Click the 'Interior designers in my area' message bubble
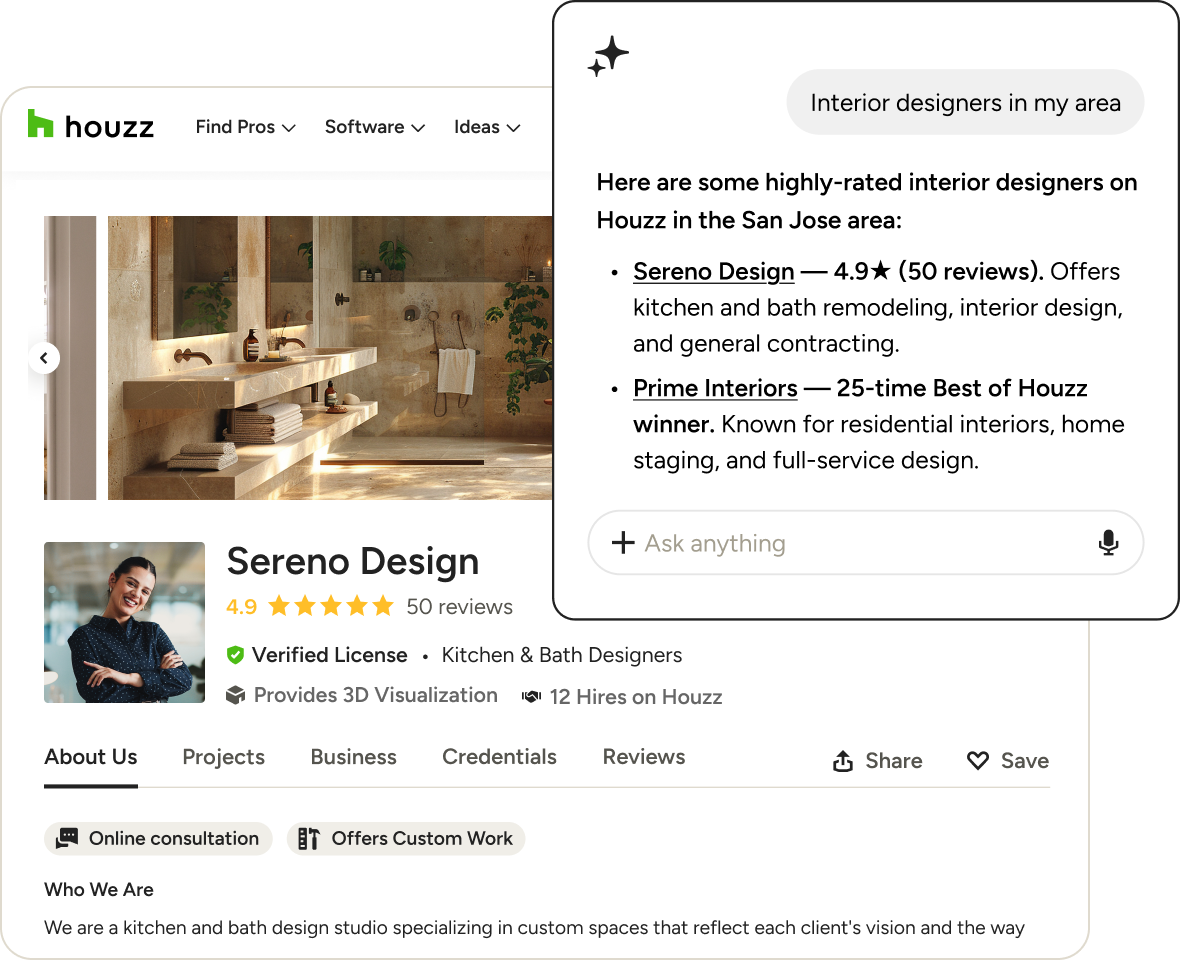This screenshot has width=1180, height=960. click(965, 102)
